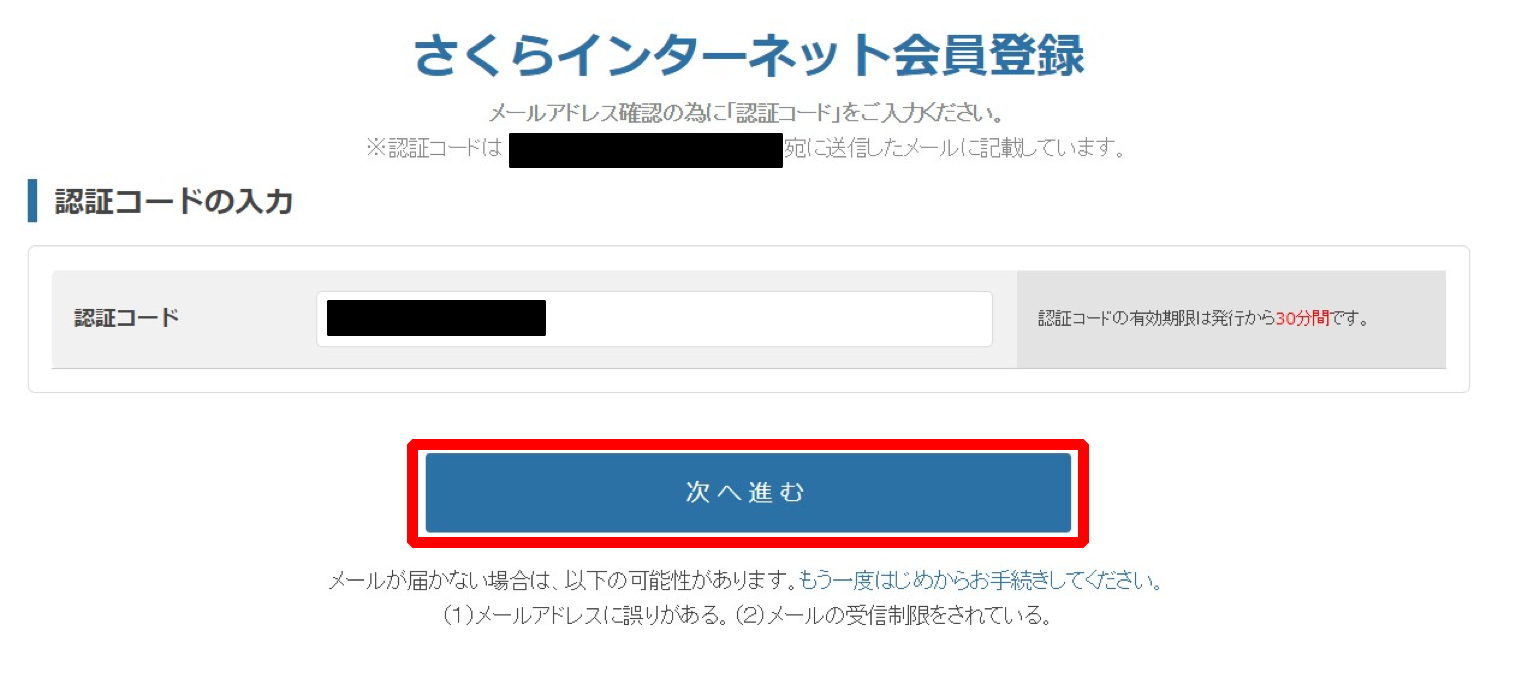Click the blacked-out email address block

(x=645, y=150)
